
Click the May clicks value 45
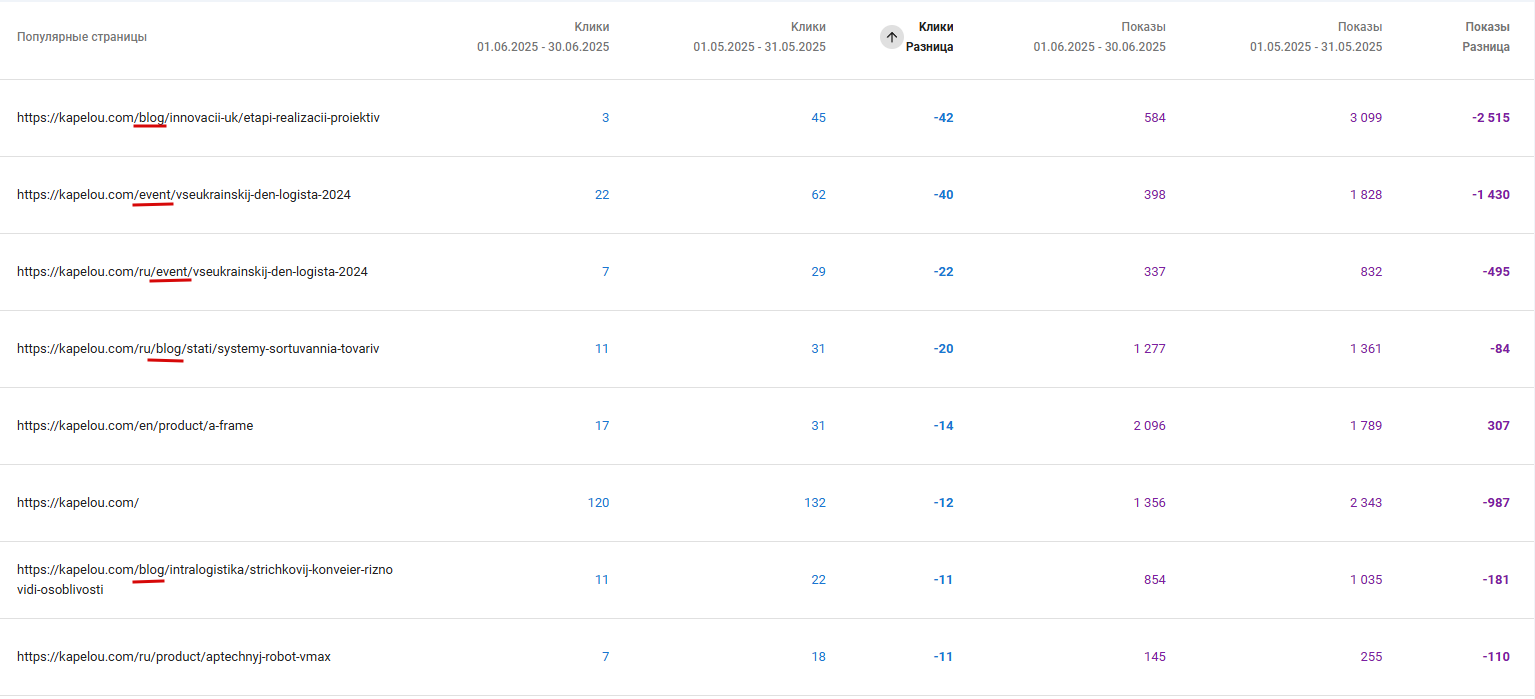(818, 118)
